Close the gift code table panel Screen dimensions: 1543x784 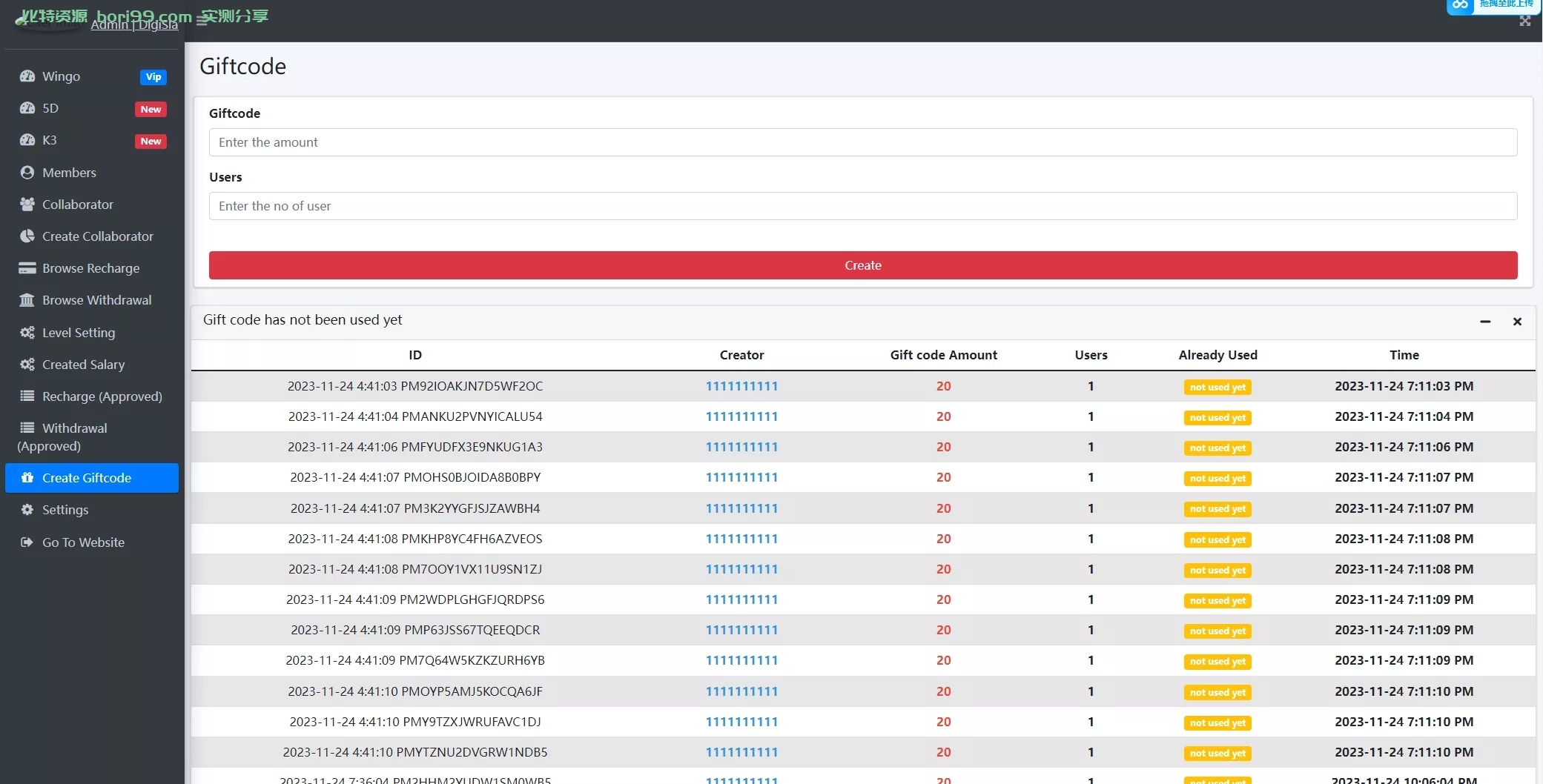[1517, 322]
